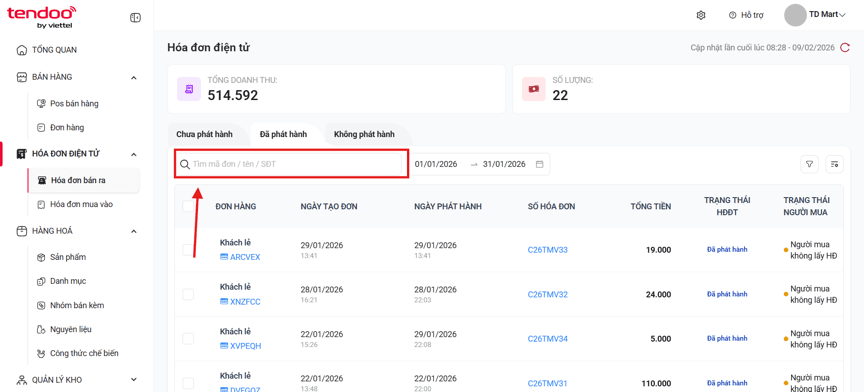Tick the select-all checkbox in the table header
This screenshot has height=392, width=864.
coord(188,206)
